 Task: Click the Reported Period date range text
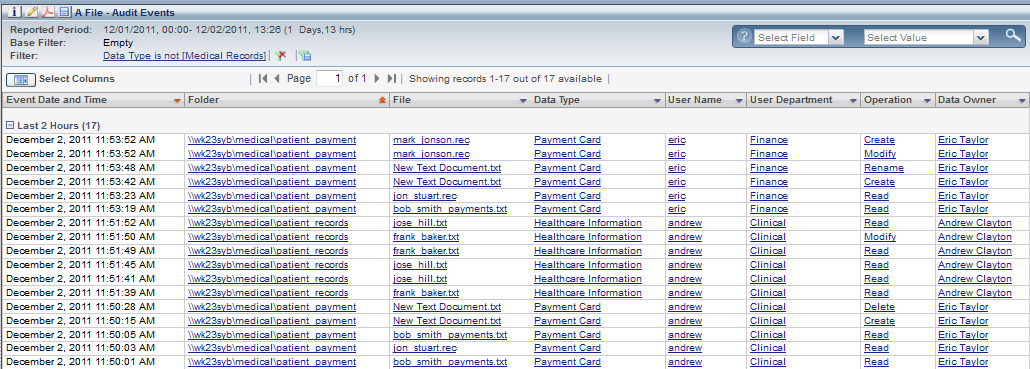230,30
